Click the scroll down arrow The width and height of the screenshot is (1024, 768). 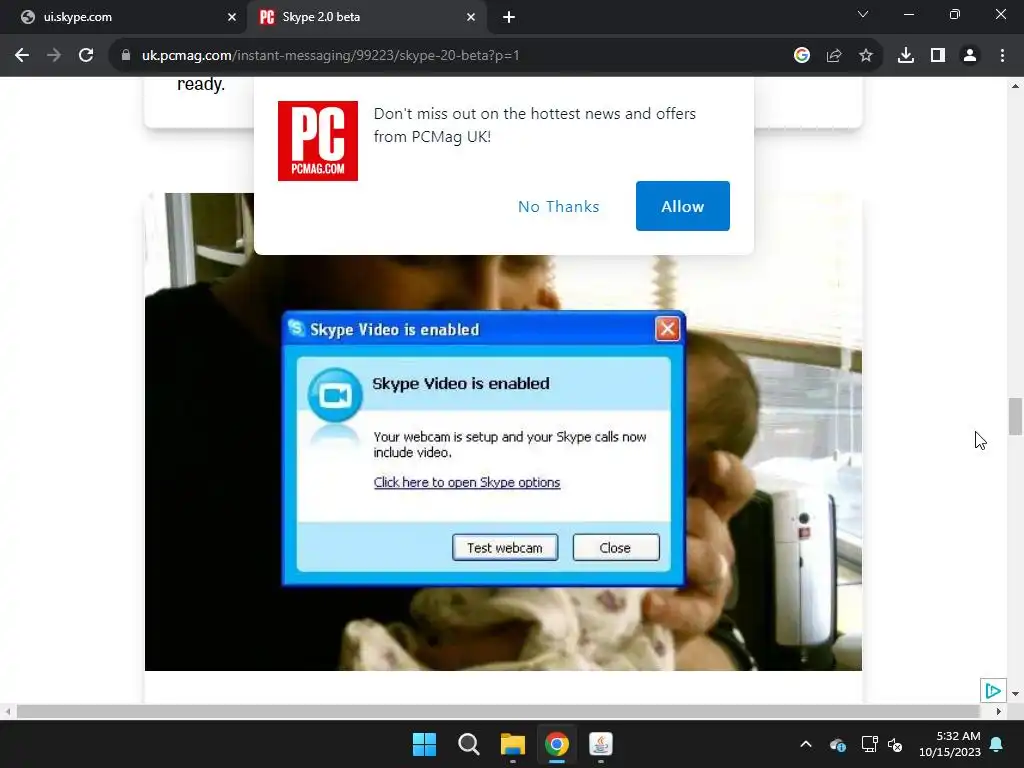[1015, 694]
